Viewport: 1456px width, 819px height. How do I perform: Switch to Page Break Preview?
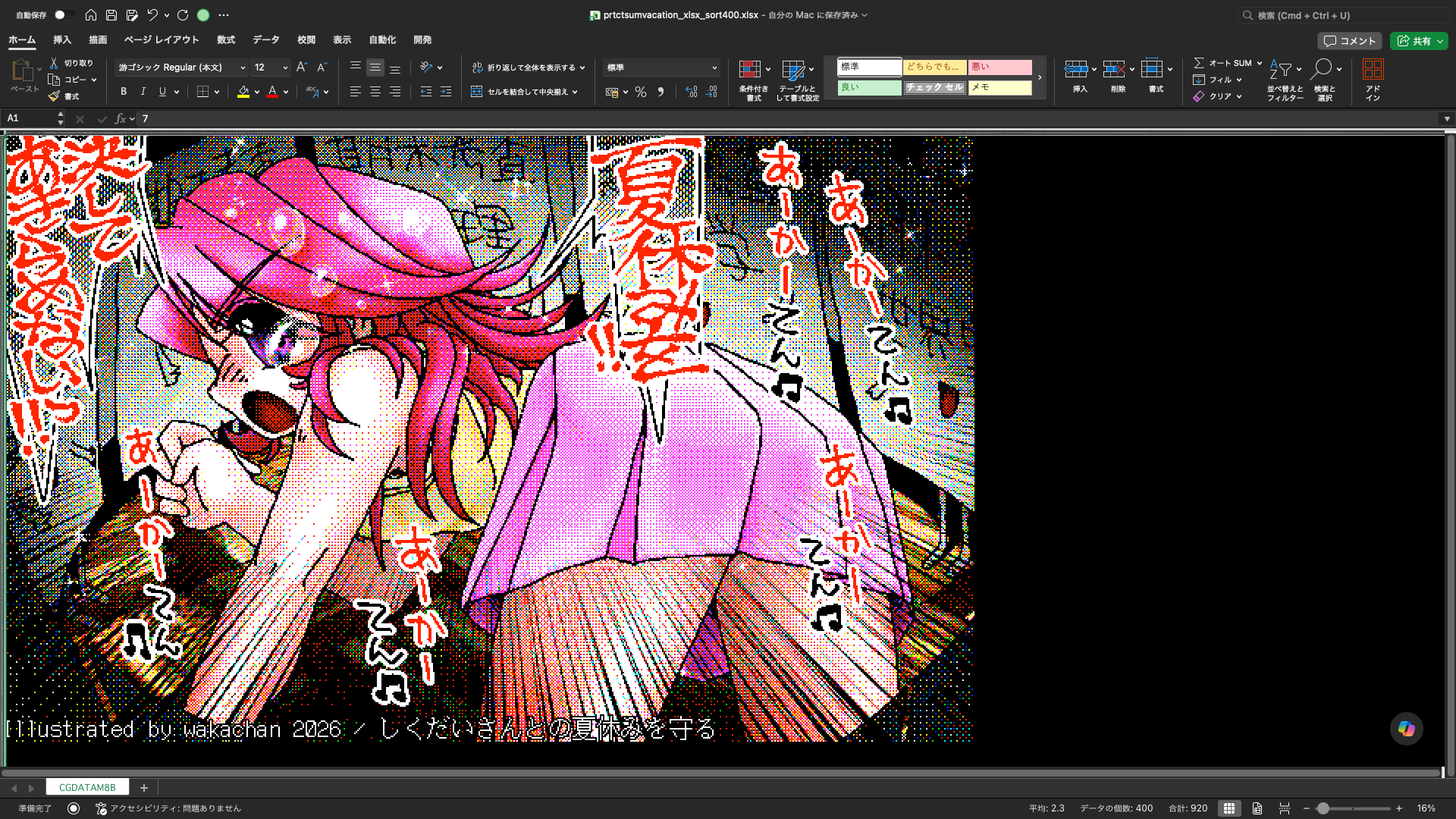[x=1285, y=808]
